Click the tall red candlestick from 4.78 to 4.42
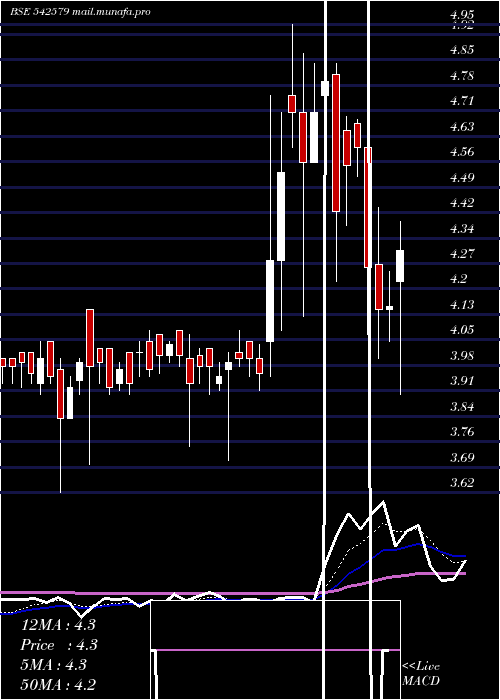The width and height of the screenshot is (500, 700). coord(336,143)
